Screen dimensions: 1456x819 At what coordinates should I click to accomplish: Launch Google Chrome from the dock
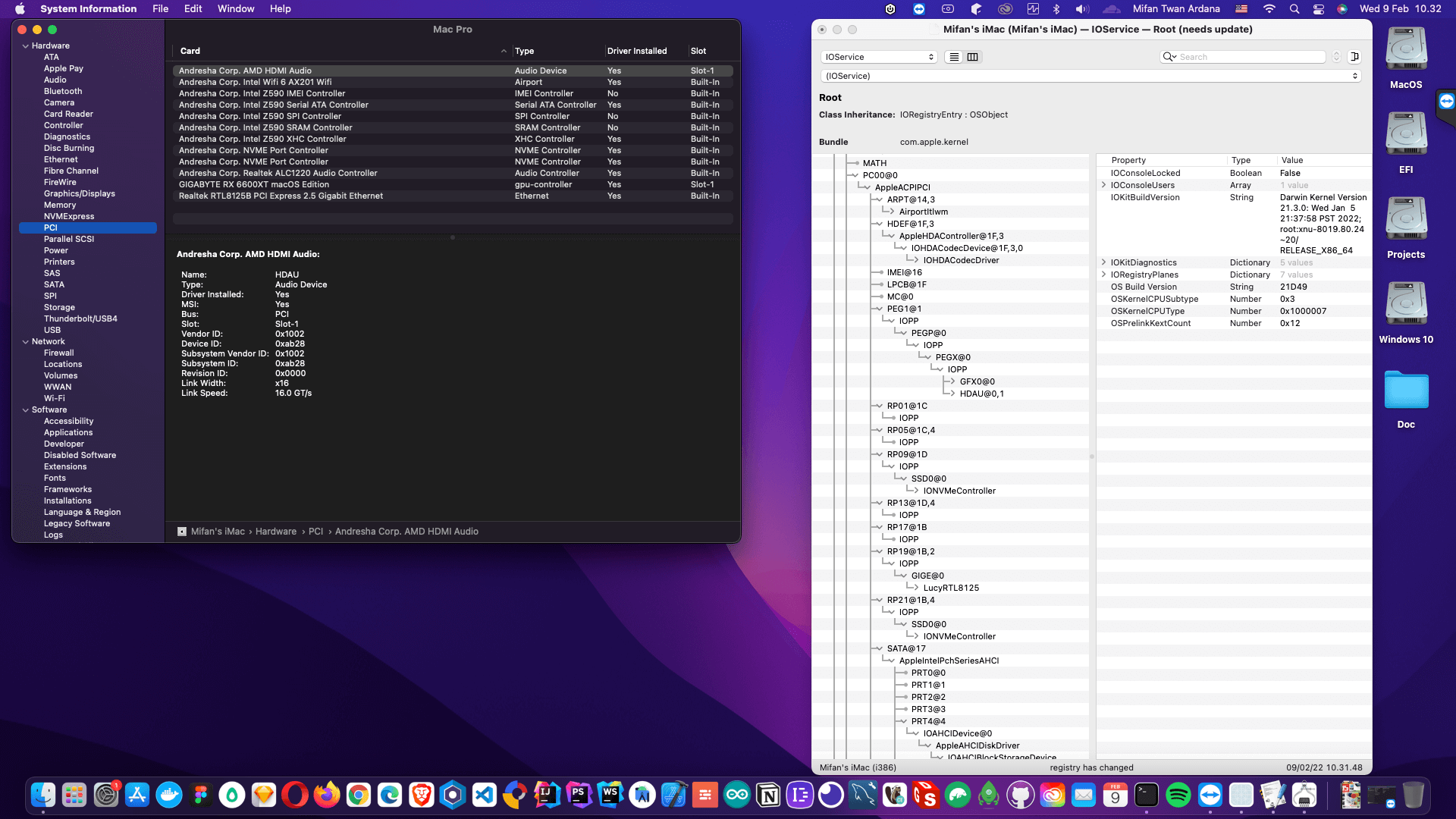tap(358, 795)
